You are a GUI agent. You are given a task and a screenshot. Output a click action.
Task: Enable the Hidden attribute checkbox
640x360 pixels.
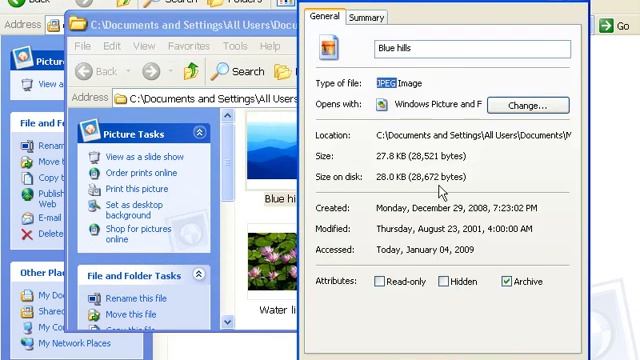pos(443,281)
